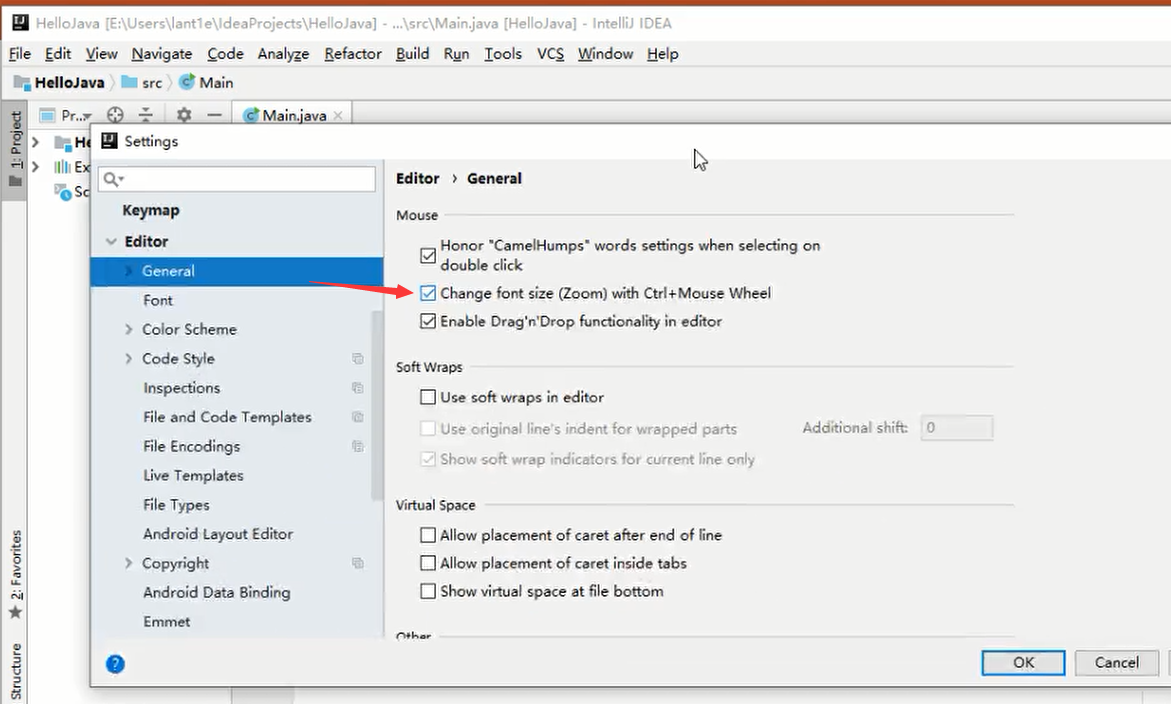Click the Additional shift value field

click(x=957, y=428)
